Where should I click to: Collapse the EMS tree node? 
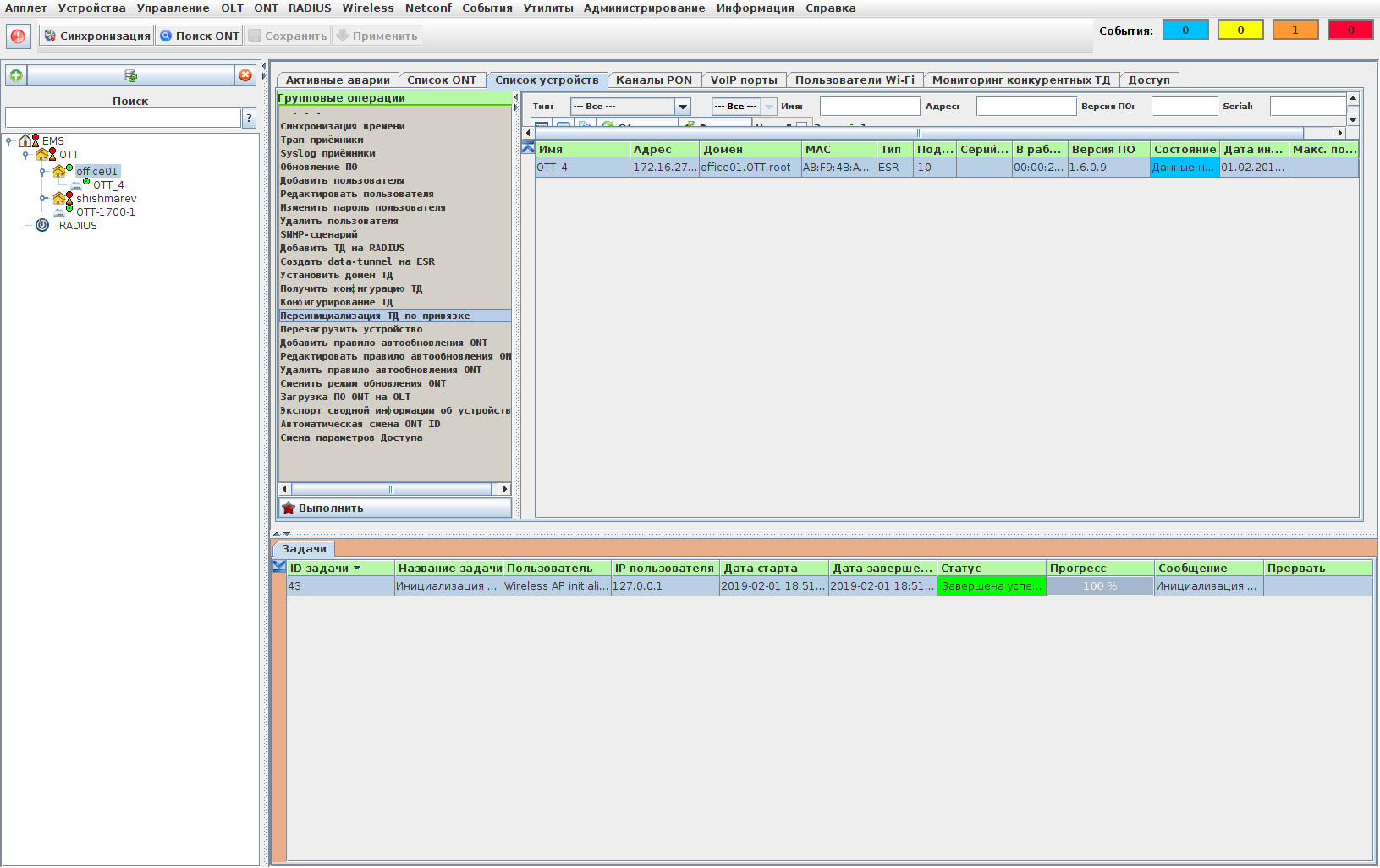tap(8, 140)
